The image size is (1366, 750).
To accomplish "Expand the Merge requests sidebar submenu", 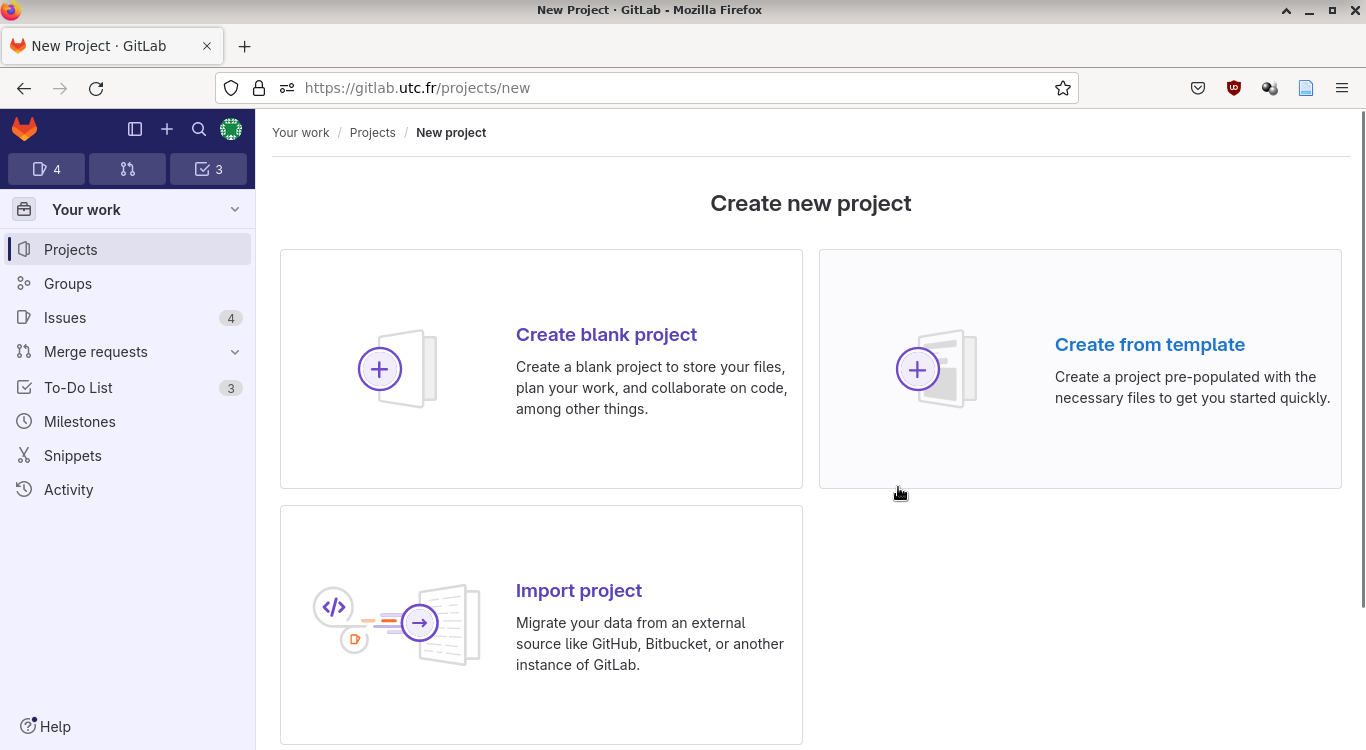I will point(235,352).
